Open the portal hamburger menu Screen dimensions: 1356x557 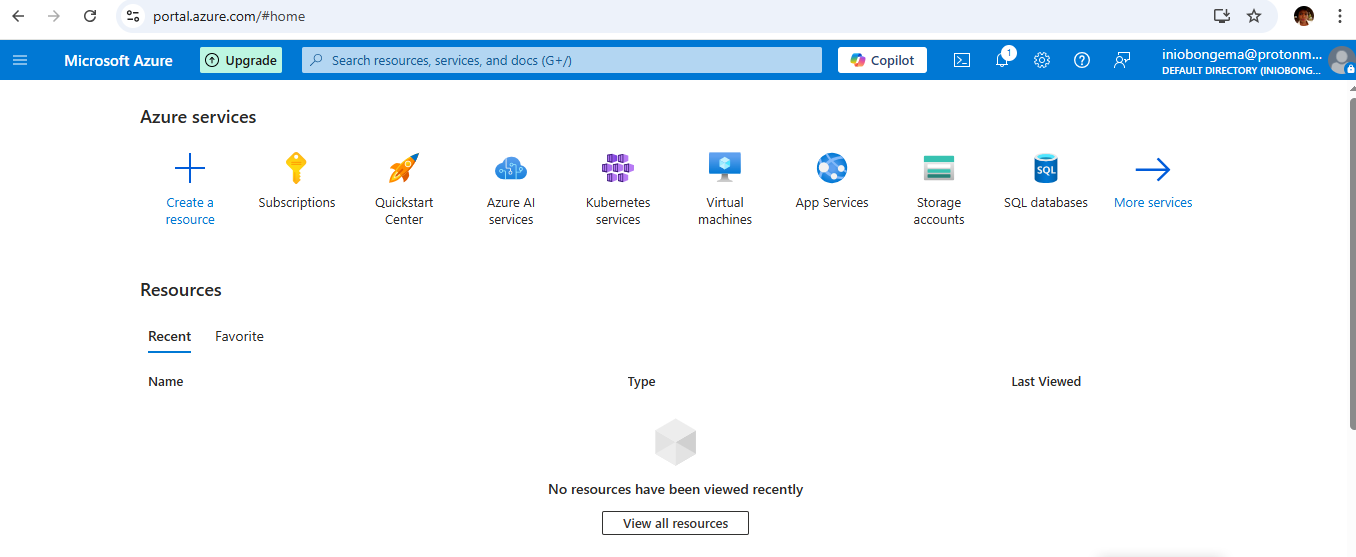click(x=20, y=60)
